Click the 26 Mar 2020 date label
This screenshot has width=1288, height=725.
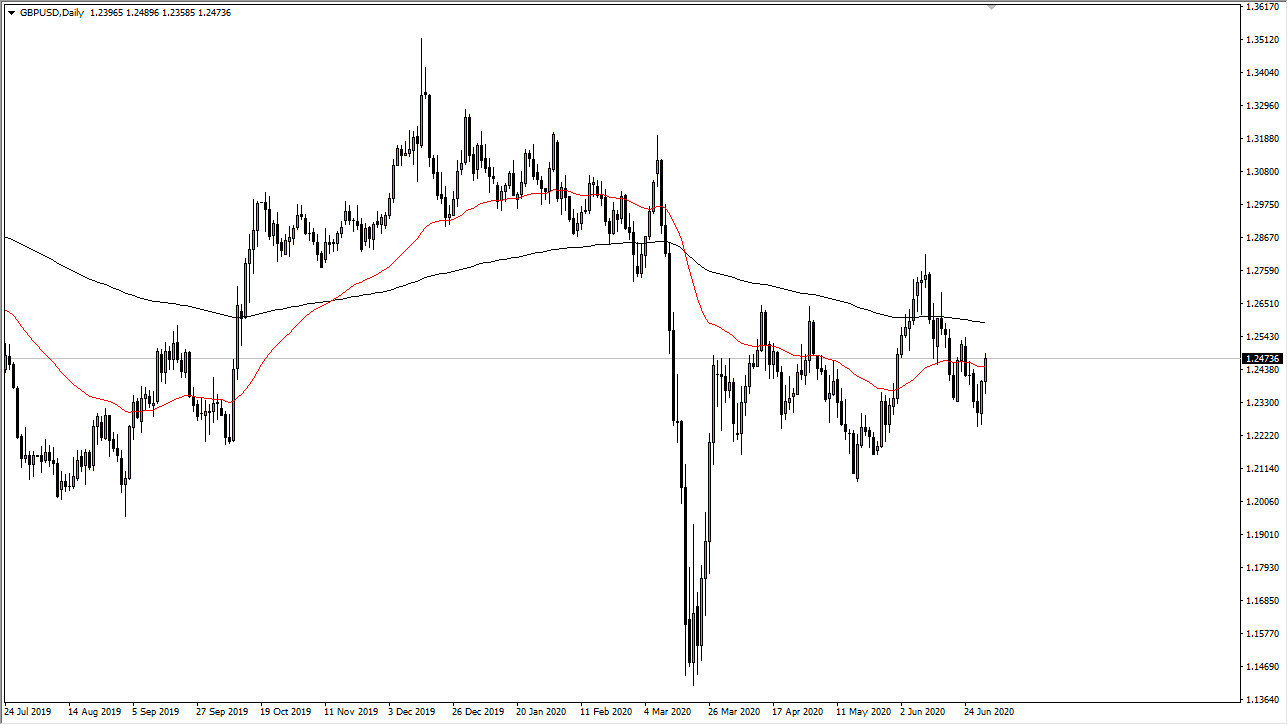click(733, 713)
